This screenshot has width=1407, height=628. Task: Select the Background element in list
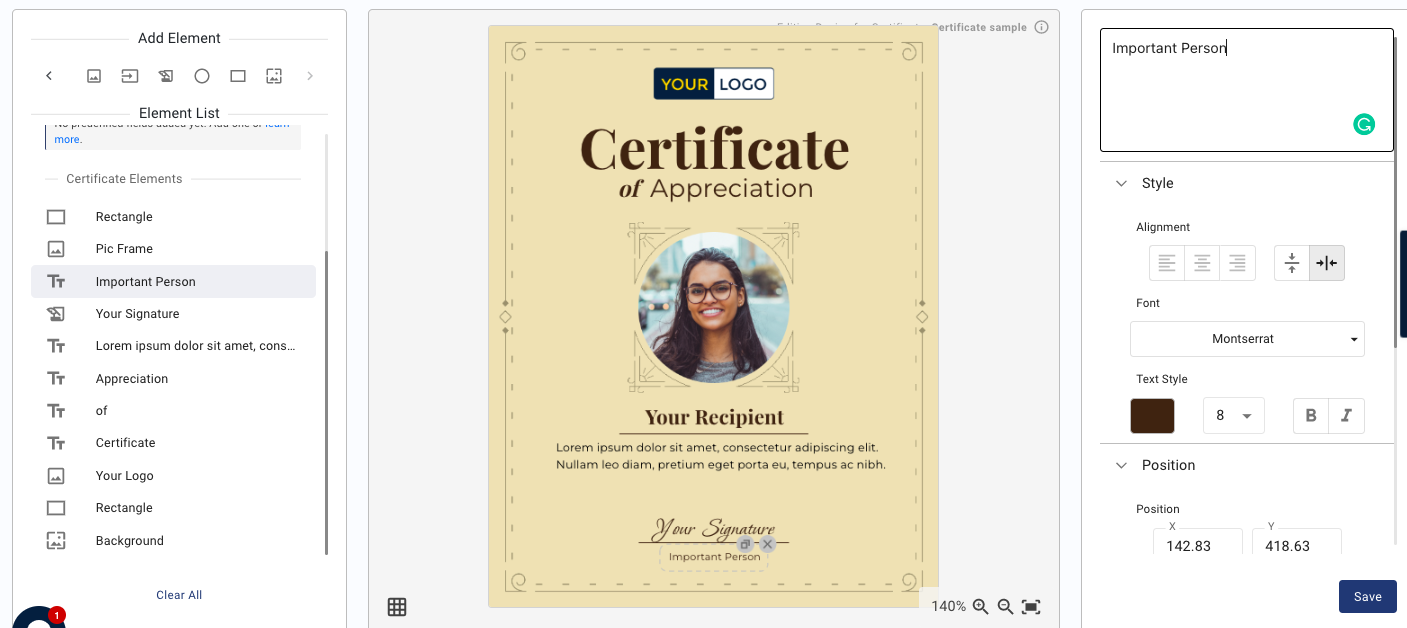[173, 541]
